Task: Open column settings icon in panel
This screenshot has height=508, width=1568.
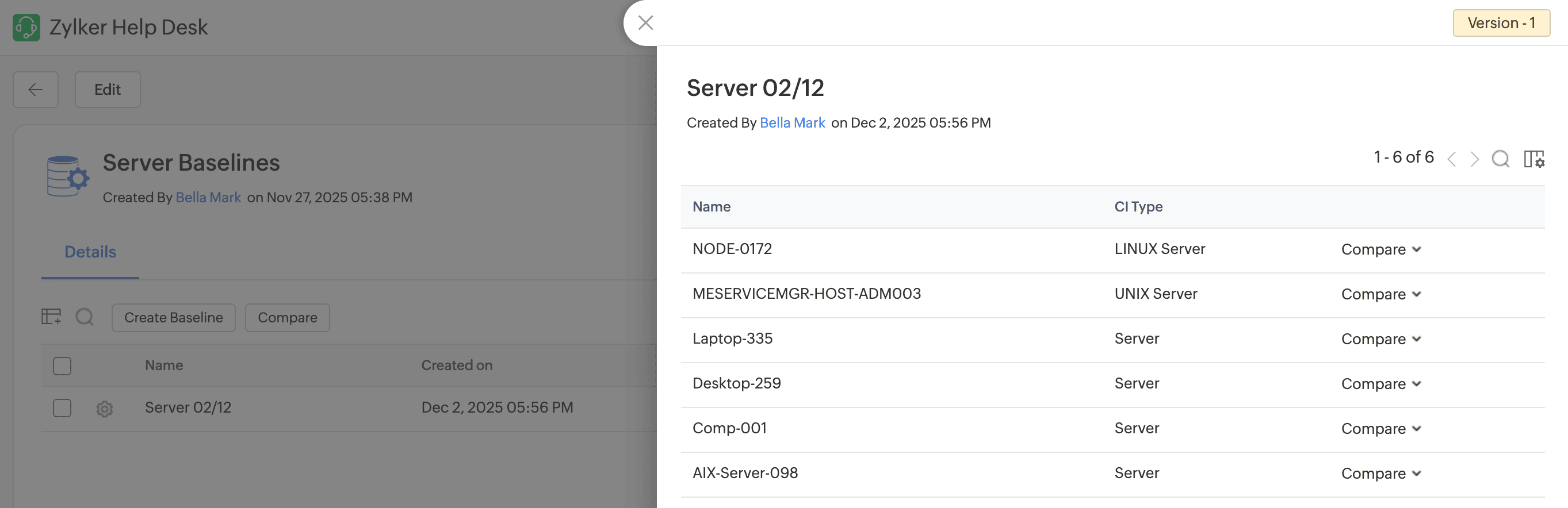Action: [1533, 159]
